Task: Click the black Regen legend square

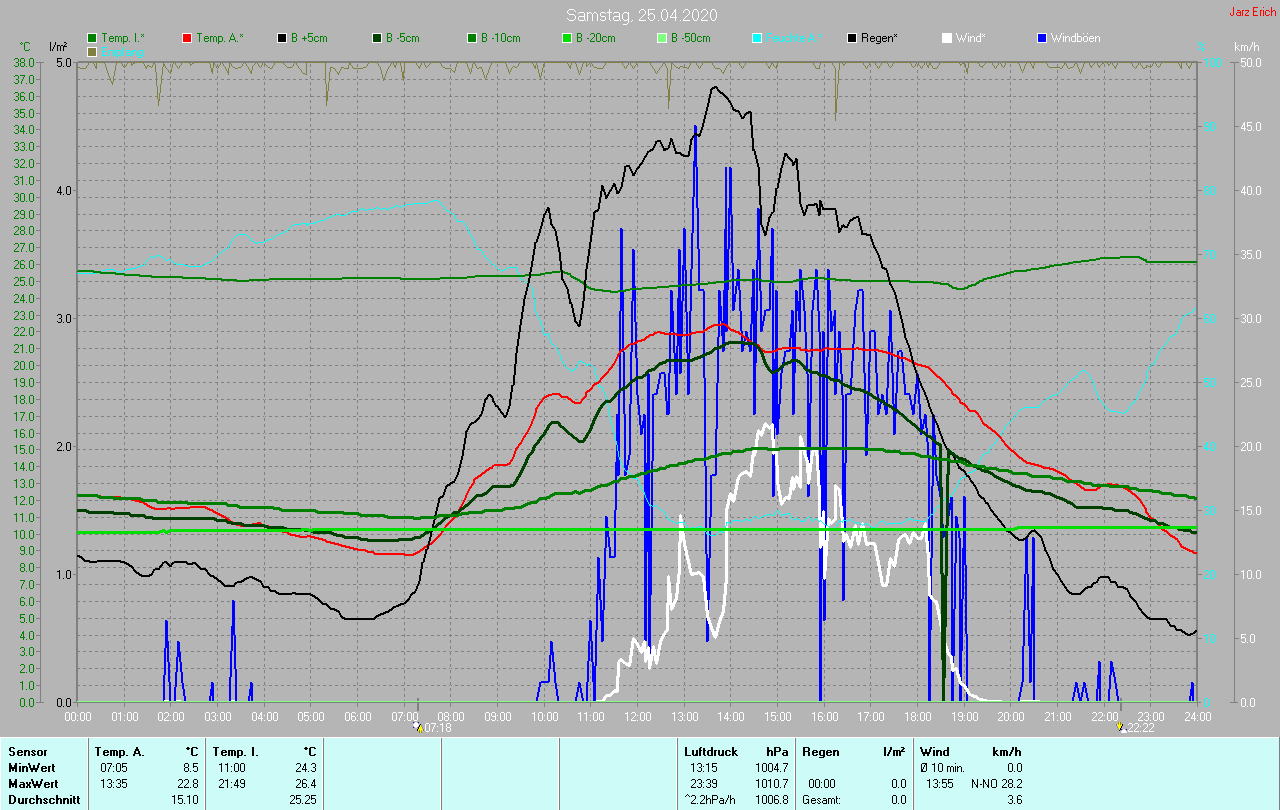Action: [852, 38]
